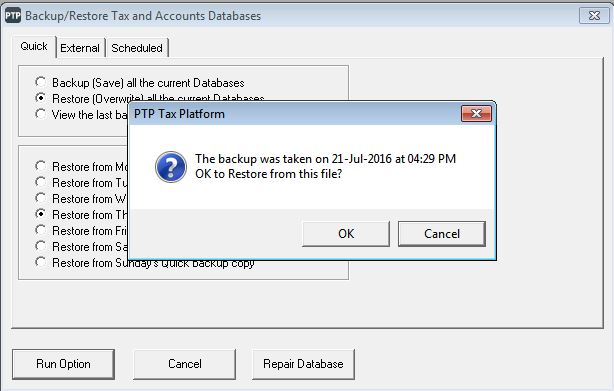Confirm restore with the OK button

pyautogui.click(x=346, y=234)
